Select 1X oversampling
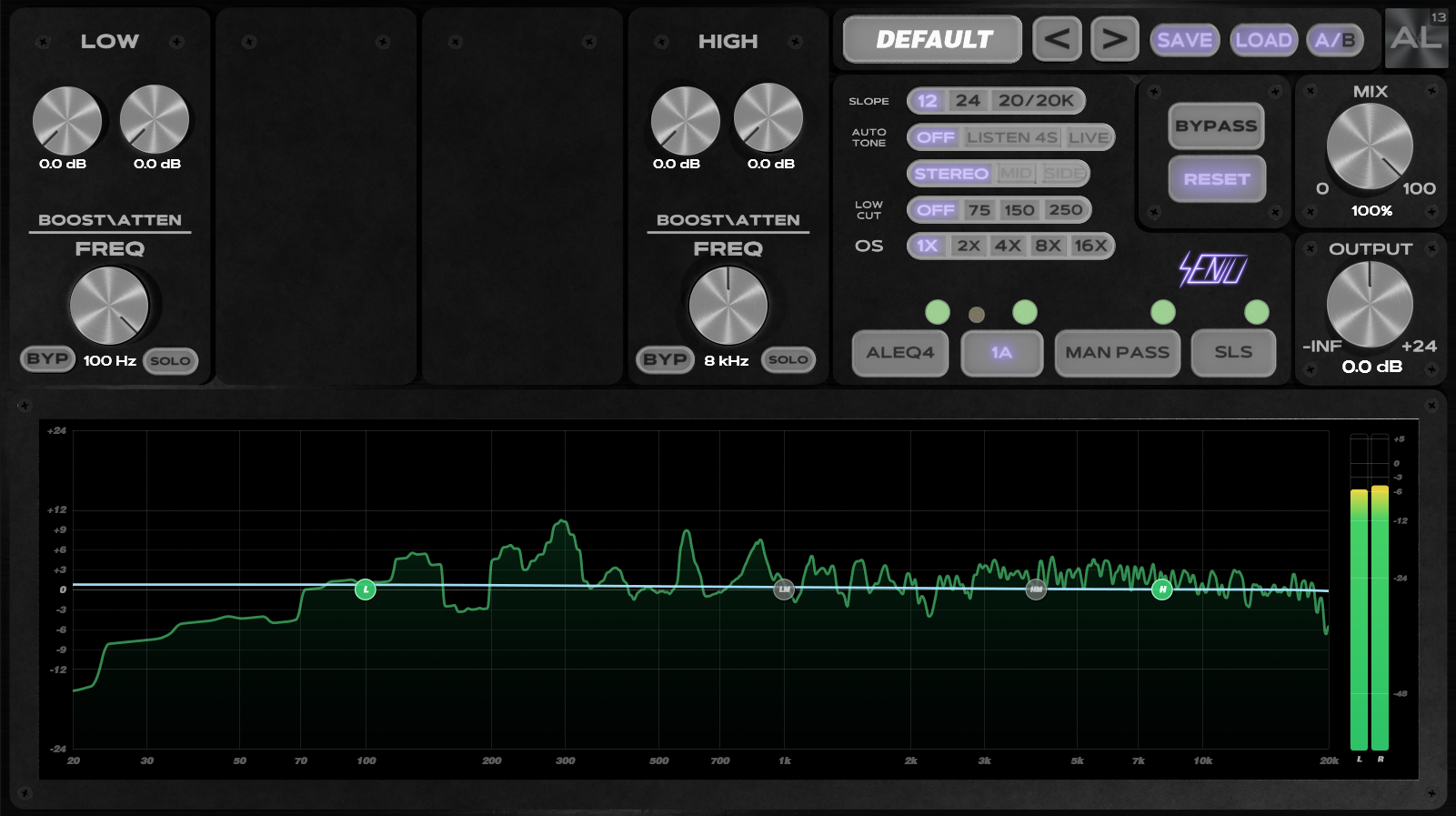Image resolution: width=1456 pixels, height=816 pixels. coord(927,246)
